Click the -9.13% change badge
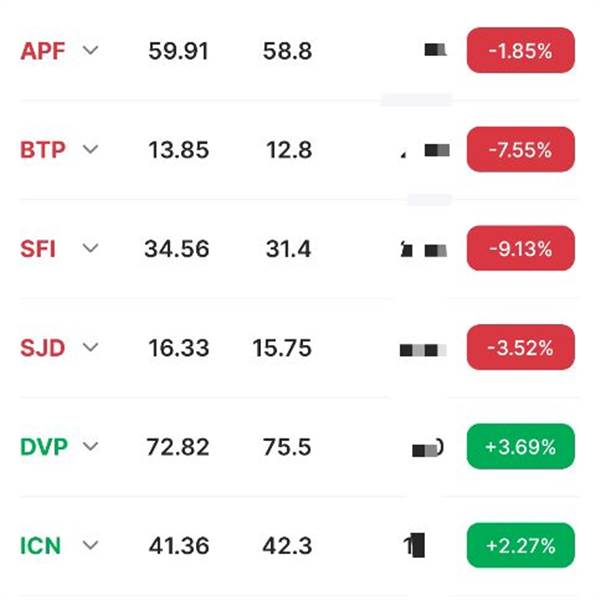 pyautogui.click(x=520, y=248)
